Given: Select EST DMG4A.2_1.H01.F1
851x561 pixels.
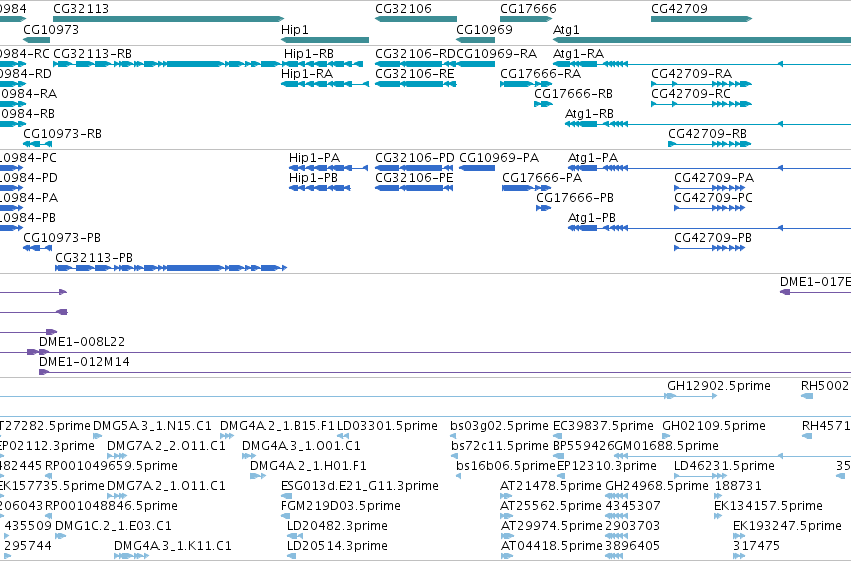Looking at the screenshot, I should (308, 466).
